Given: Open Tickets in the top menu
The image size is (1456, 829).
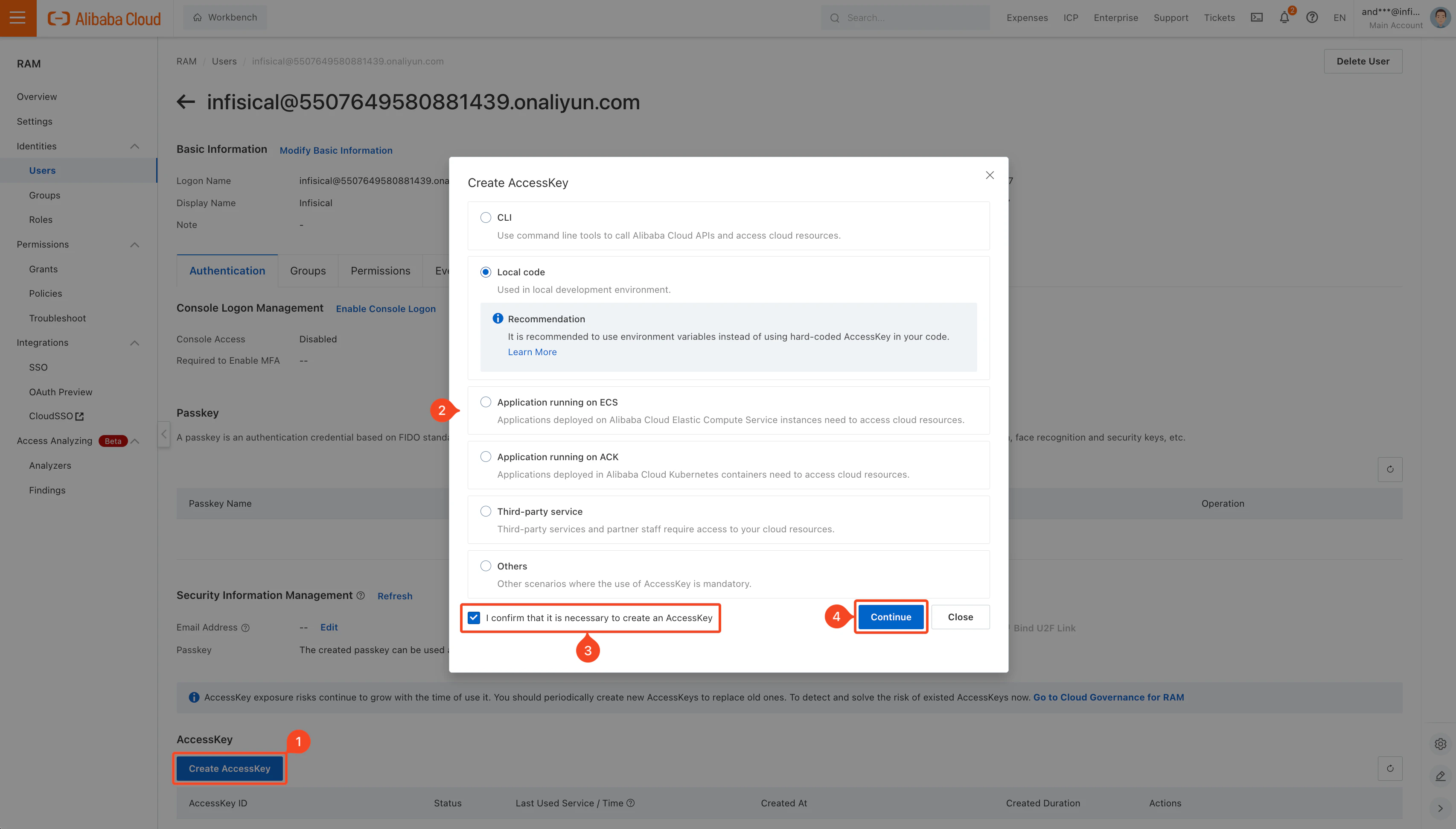Looking at the screenshot, I should [x=1219, y=18].
